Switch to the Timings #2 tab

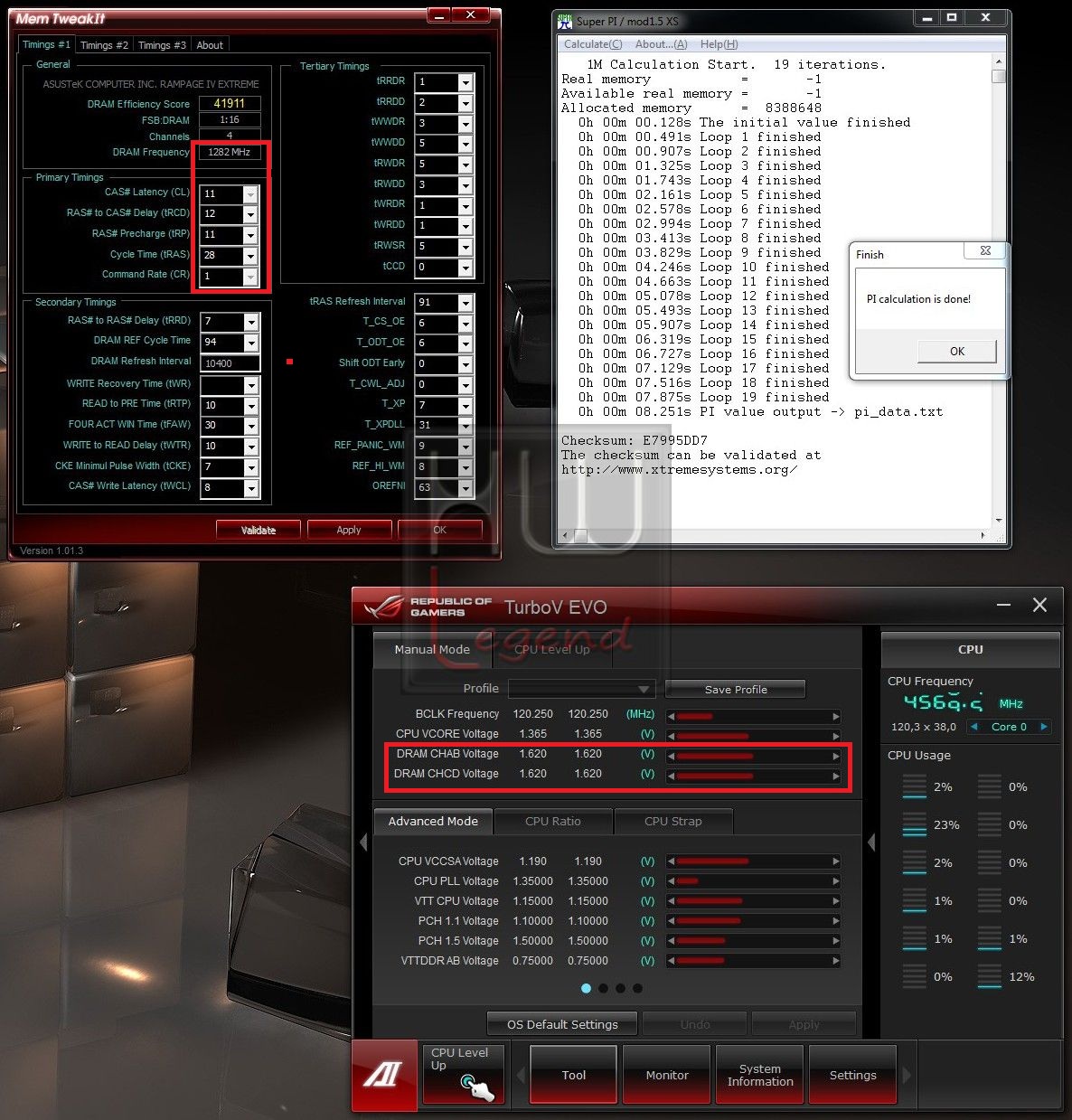point(104,45)
